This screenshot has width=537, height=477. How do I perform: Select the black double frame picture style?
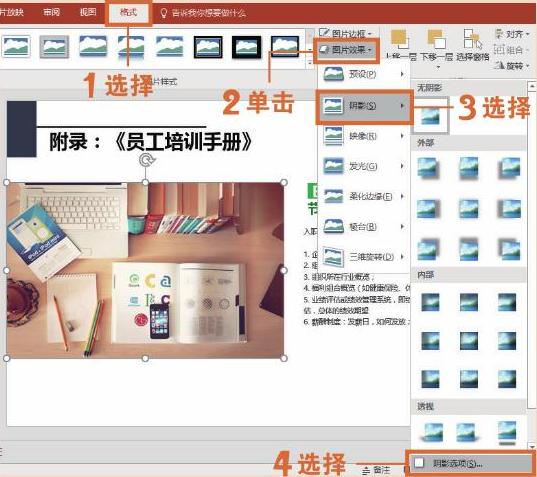(x=208, y=47)
